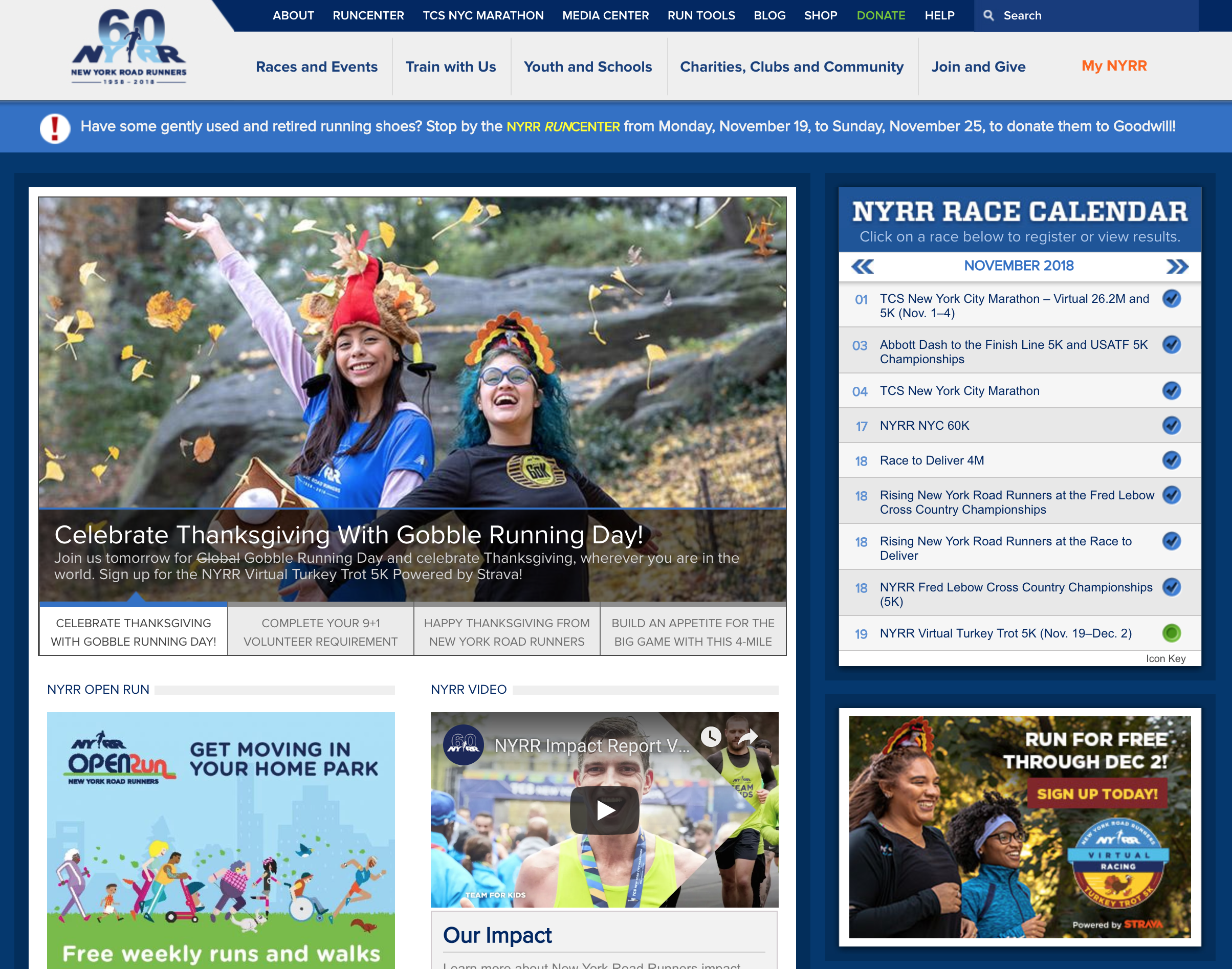Viewport: 1232px width, 969px height.
Task: Click NYRR RUNCENTER link in banner
Action: click(563, 126)
